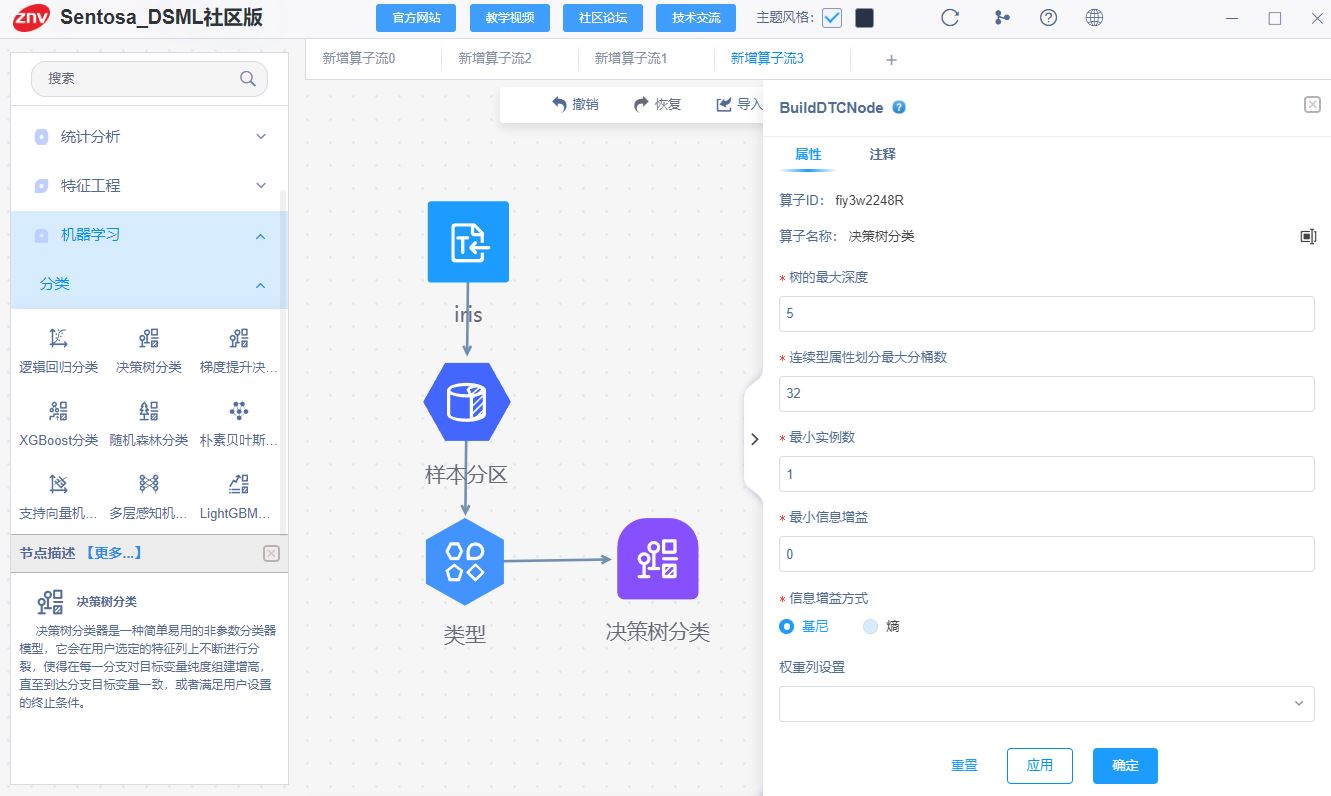
Task: Select the 逻辑回归分类 operator icon
Action: click(x=59, y=338)
